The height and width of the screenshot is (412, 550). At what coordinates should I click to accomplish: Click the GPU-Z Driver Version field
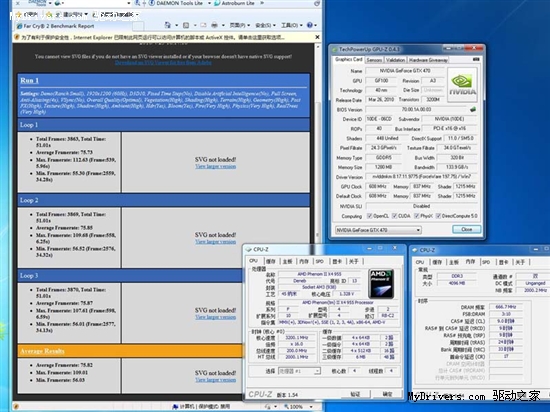pyautogui.click(x=421, y=177)
